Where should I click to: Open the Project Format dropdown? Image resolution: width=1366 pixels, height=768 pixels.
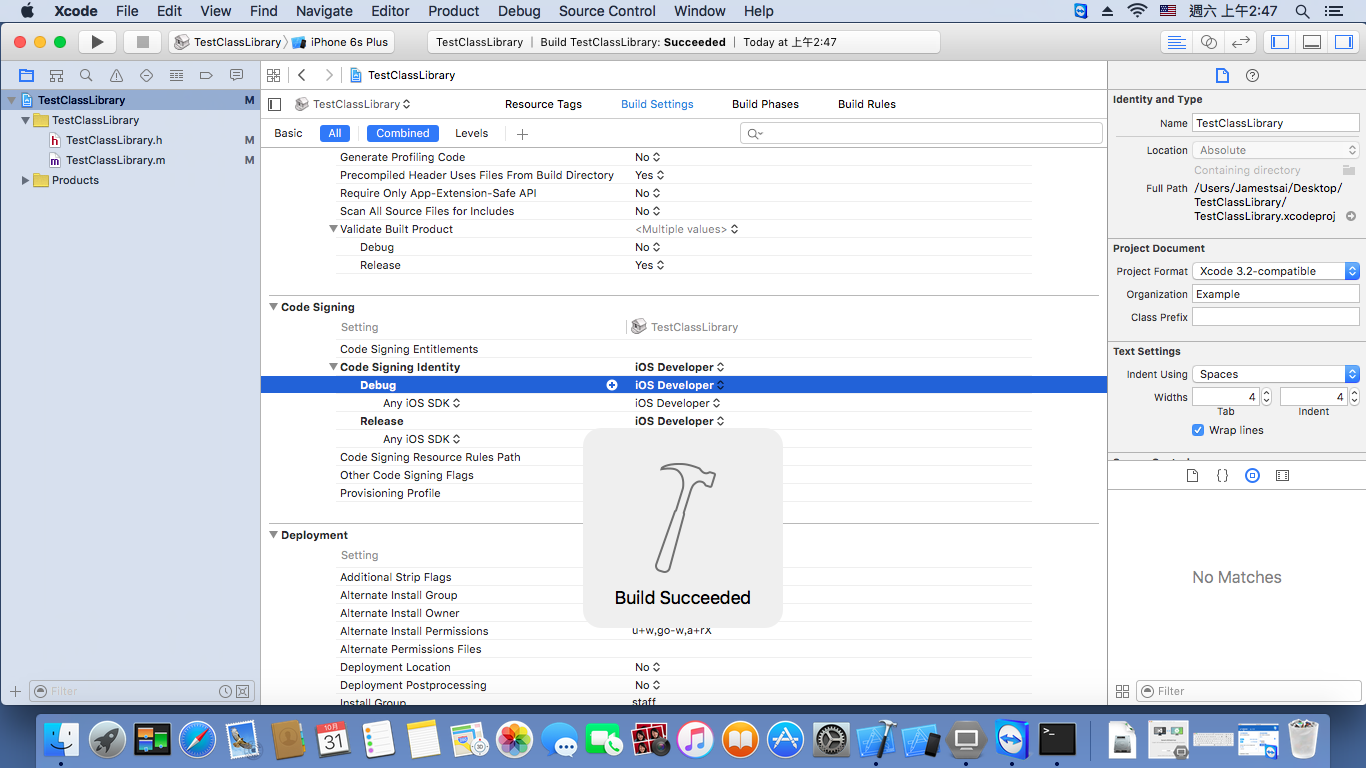coord(1276,271)
